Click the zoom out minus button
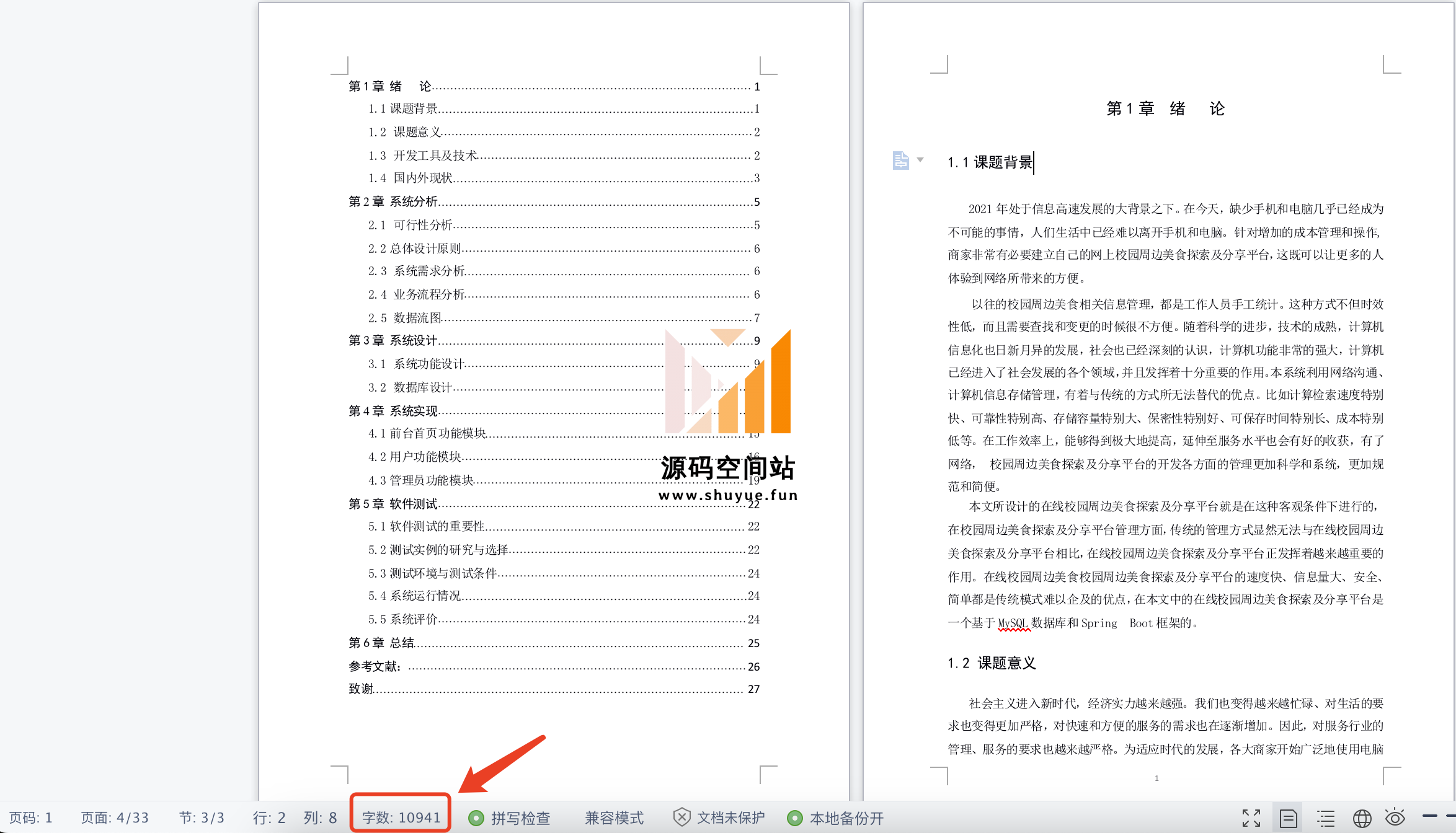The image size is (1456, 833). 1430,816
